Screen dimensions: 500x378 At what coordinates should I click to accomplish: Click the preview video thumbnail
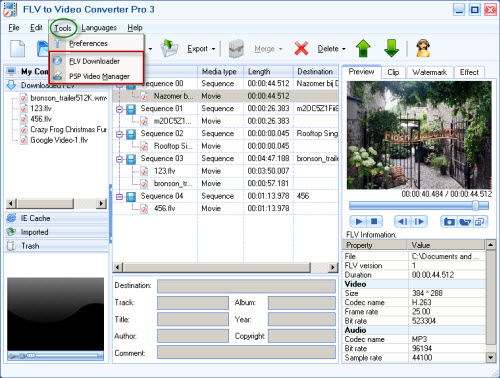[x=419, y=135]
